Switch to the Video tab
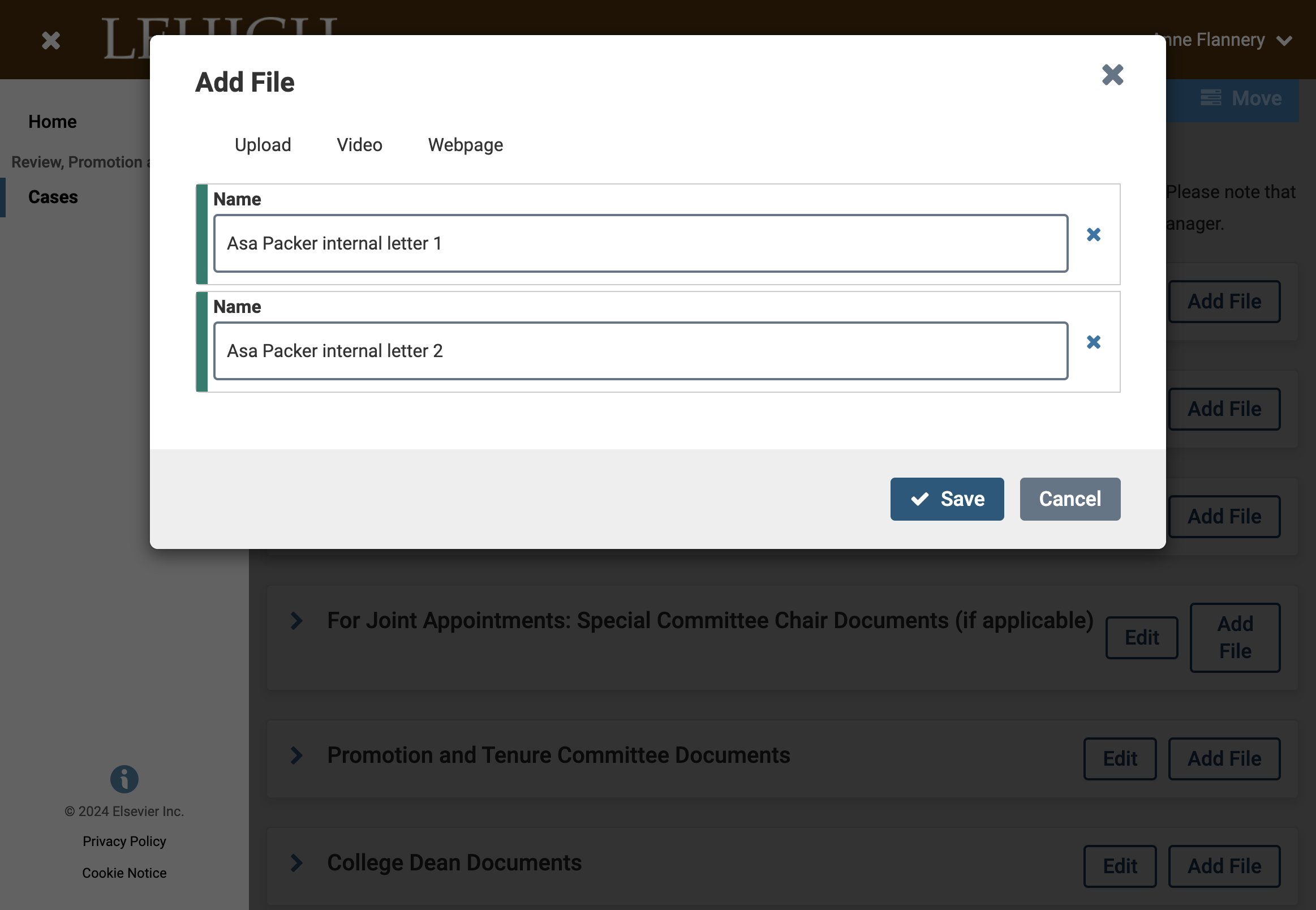The height and width of the screenshot is (910, 1316). coord(359,145)
